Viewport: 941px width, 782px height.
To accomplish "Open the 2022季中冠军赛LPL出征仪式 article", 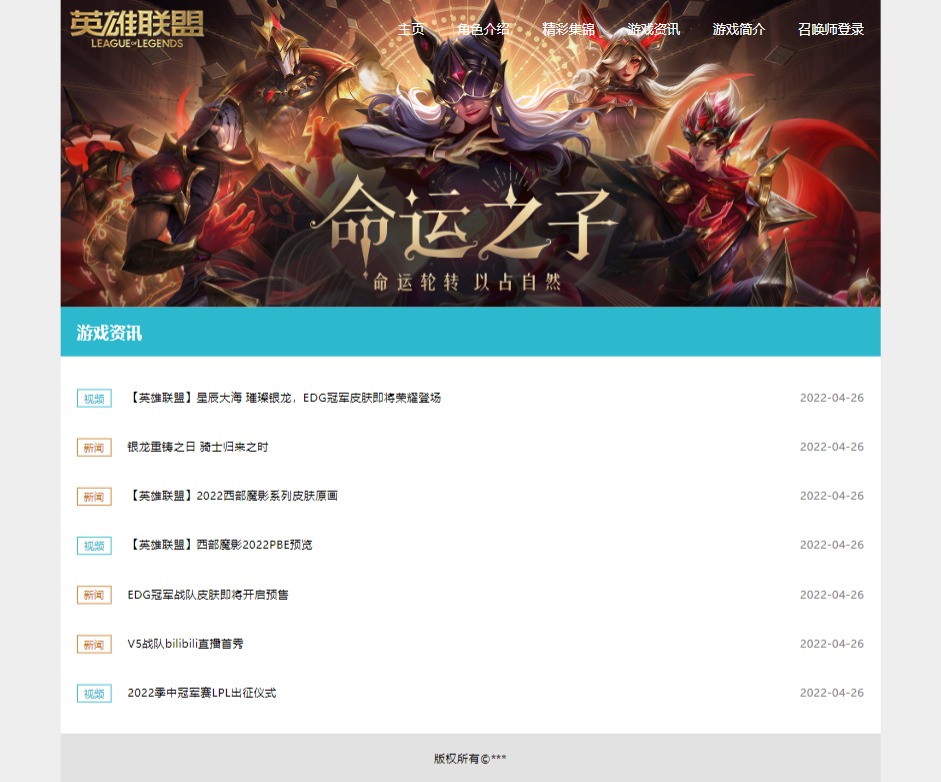I will point(202,693).
